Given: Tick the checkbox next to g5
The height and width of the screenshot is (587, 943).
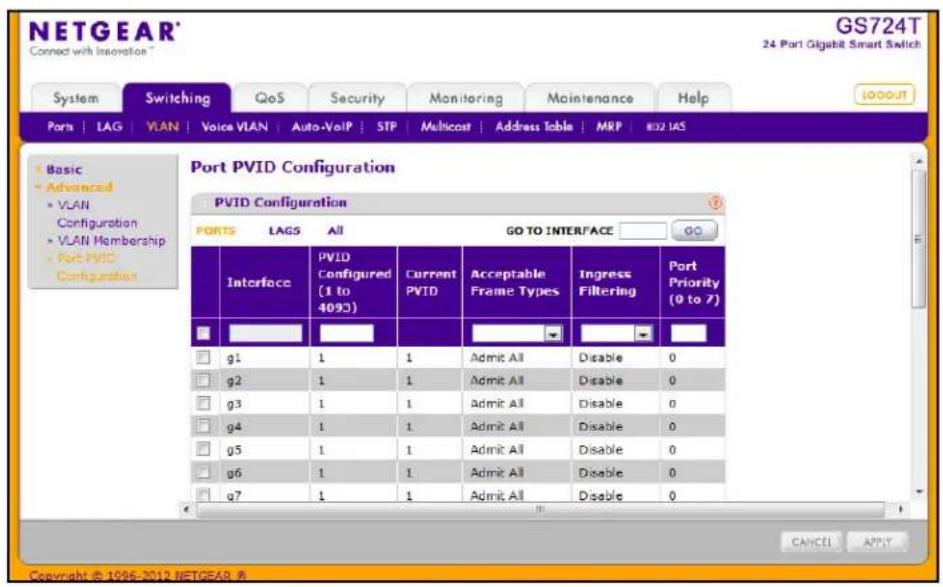Looking at the screenshot, I should [203, 449].
